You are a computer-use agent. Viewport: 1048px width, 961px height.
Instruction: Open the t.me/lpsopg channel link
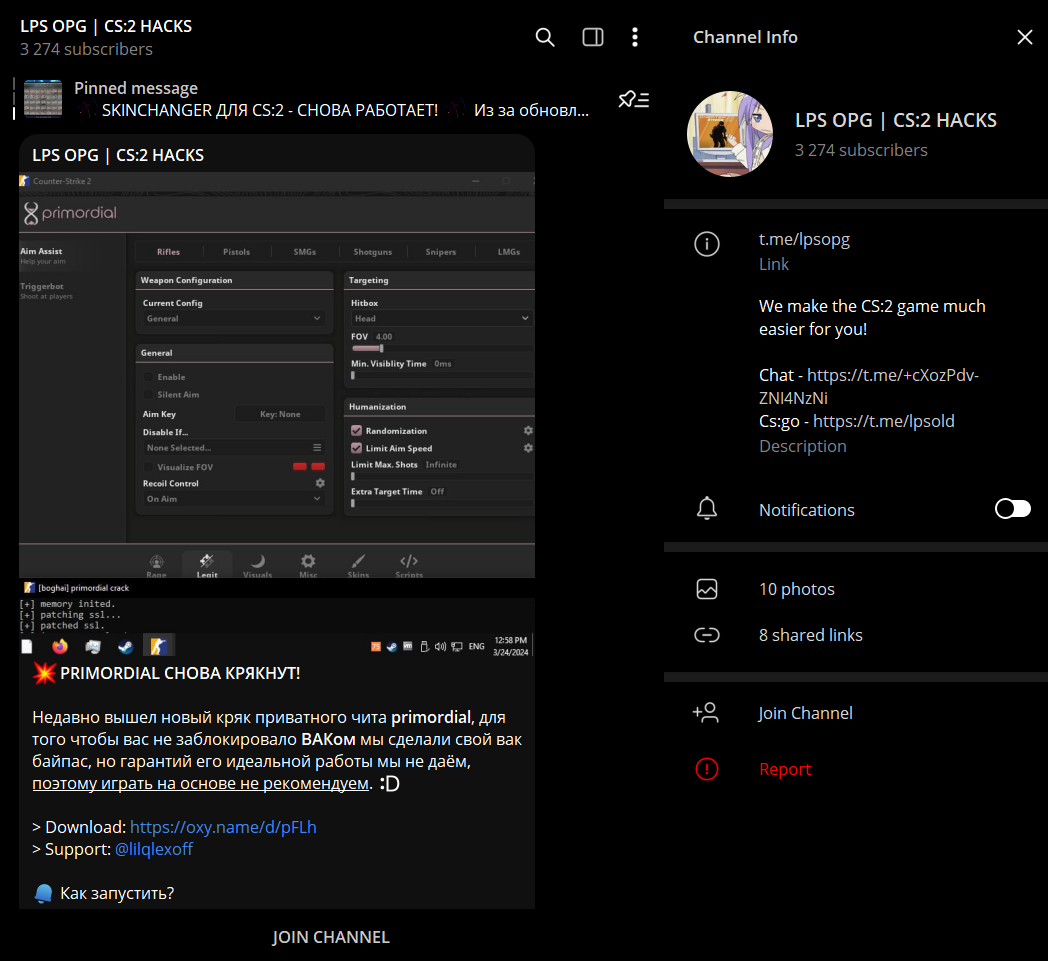(x=804, y=240)
